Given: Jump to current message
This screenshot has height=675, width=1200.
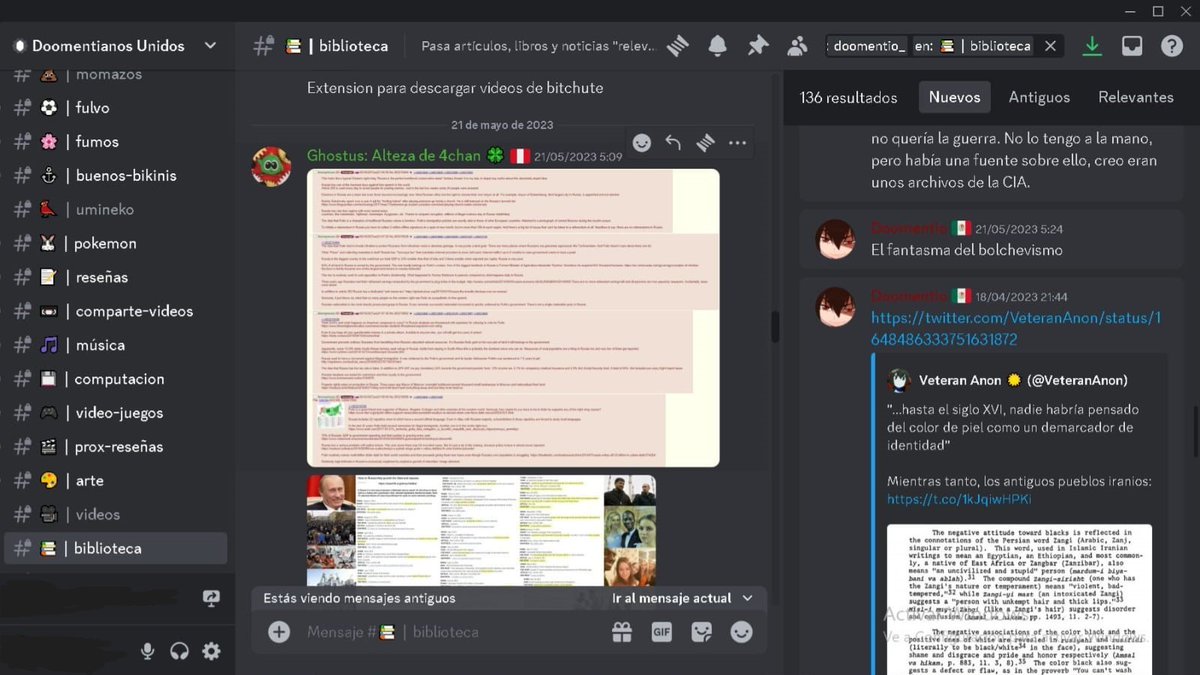Looking at the screenshot, I should [682, 598].
